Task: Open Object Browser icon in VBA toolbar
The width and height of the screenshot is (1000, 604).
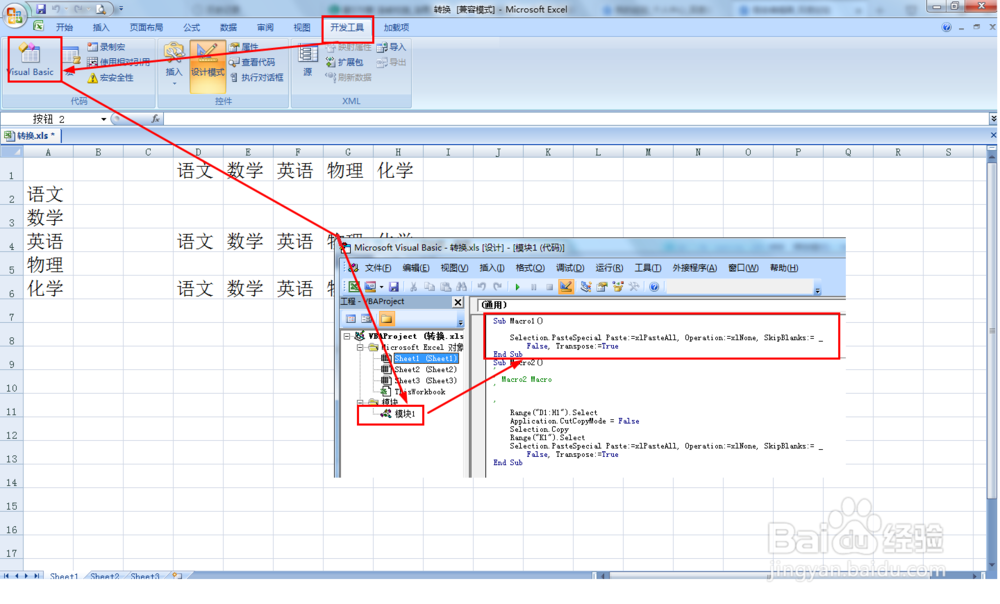Action: click(x=617, y=287)
